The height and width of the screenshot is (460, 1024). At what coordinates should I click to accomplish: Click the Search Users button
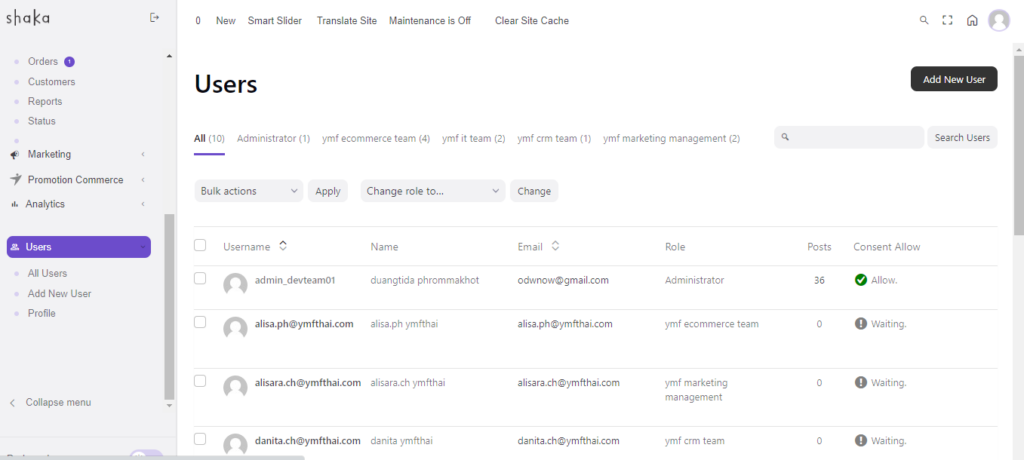pyautogui.click(x=962, y=137)
